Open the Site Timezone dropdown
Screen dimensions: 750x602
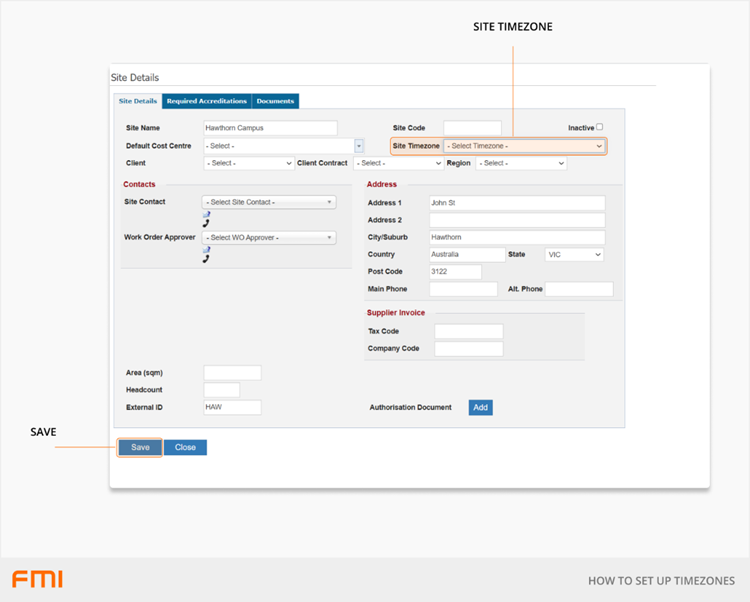[524, 146]
